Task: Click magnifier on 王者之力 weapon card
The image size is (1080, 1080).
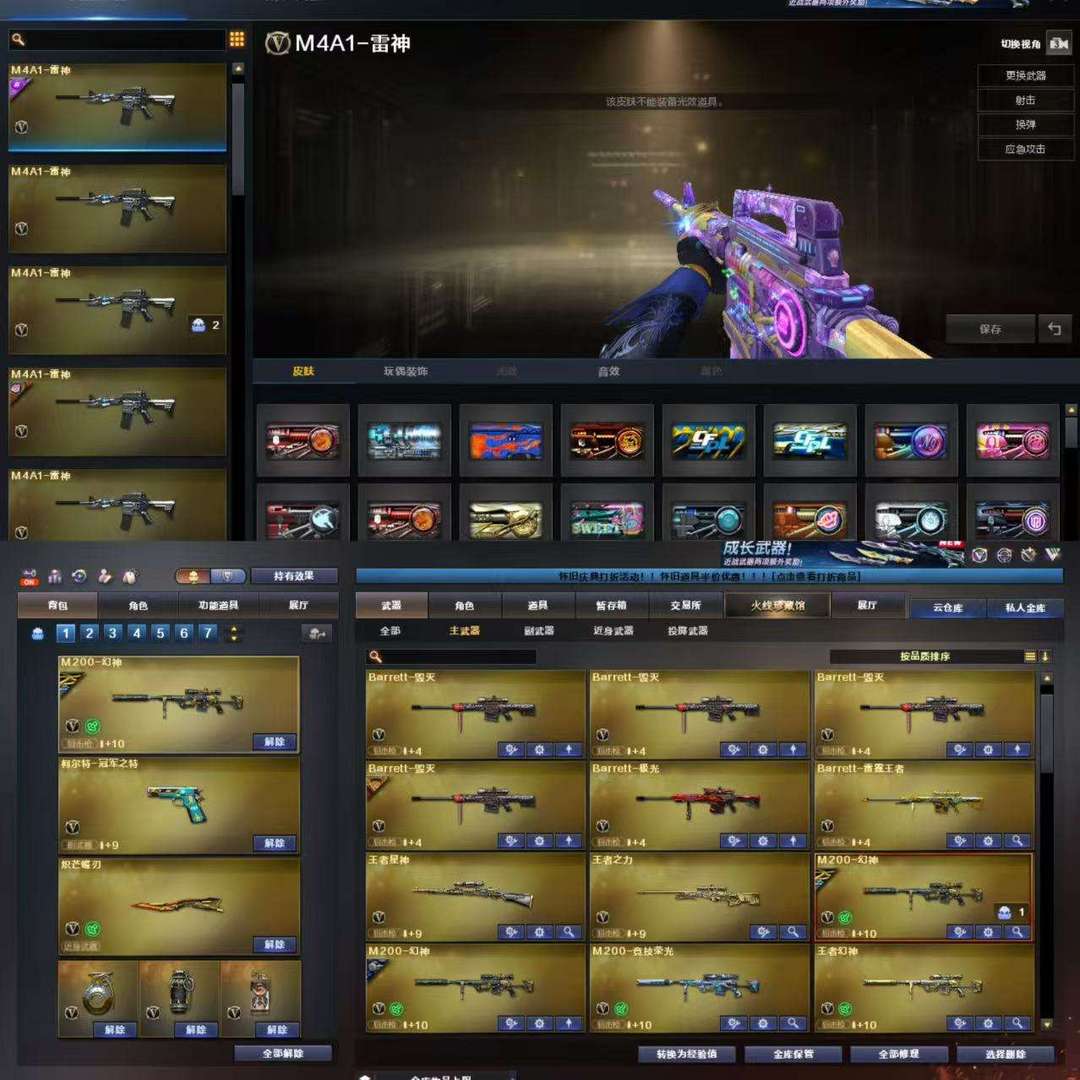Action: click(x=793, y=933)
